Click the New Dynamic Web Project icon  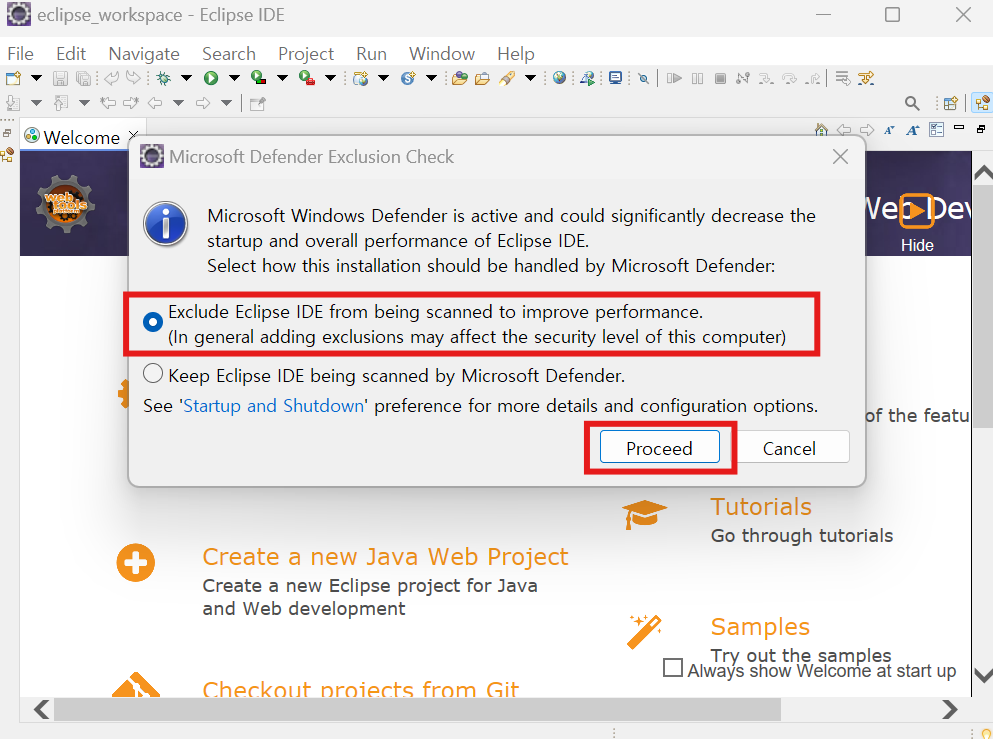(x=361, y=79)
